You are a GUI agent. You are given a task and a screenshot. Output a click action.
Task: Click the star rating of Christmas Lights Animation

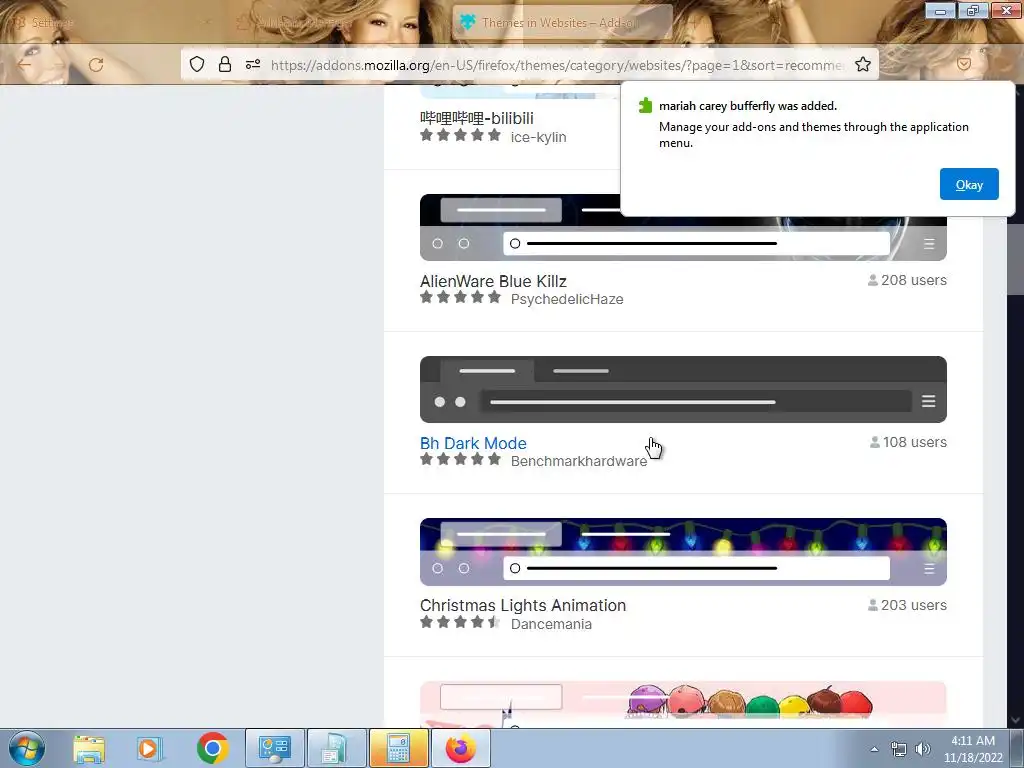[460, 622]
